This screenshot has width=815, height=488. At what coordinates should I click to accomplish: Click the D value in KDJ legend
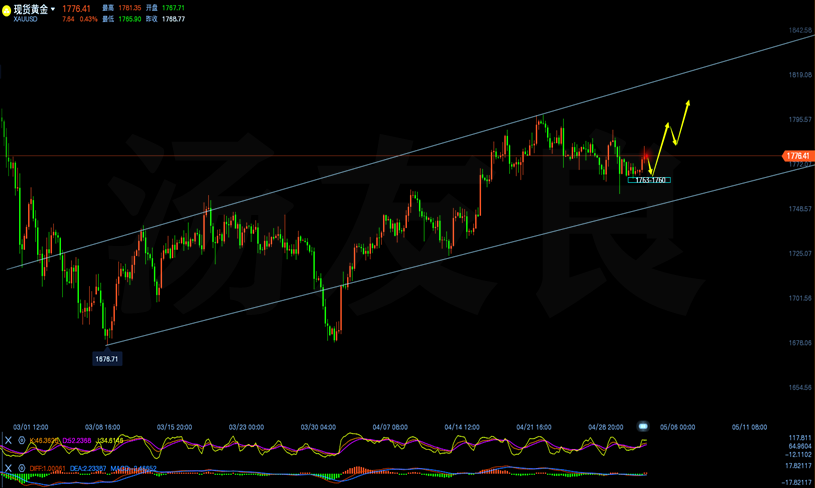coord(77,441)
